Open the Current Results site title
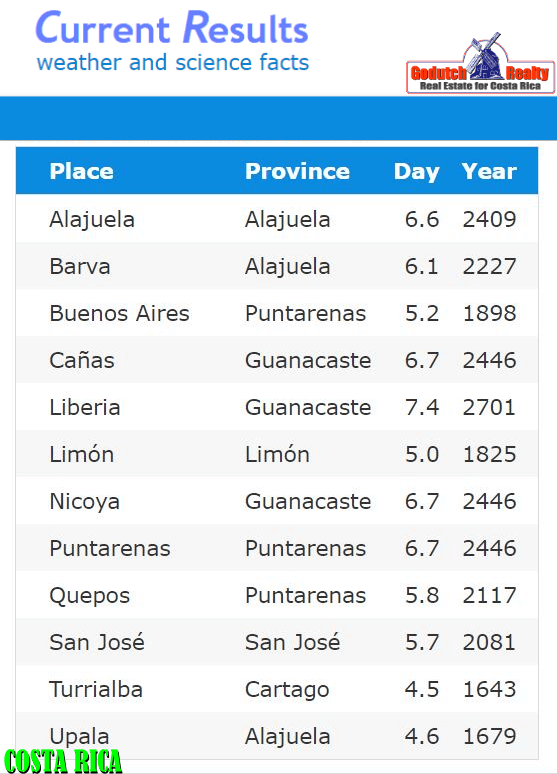Image resolution: width=557 pixels, height=774 pixels. 172,28
